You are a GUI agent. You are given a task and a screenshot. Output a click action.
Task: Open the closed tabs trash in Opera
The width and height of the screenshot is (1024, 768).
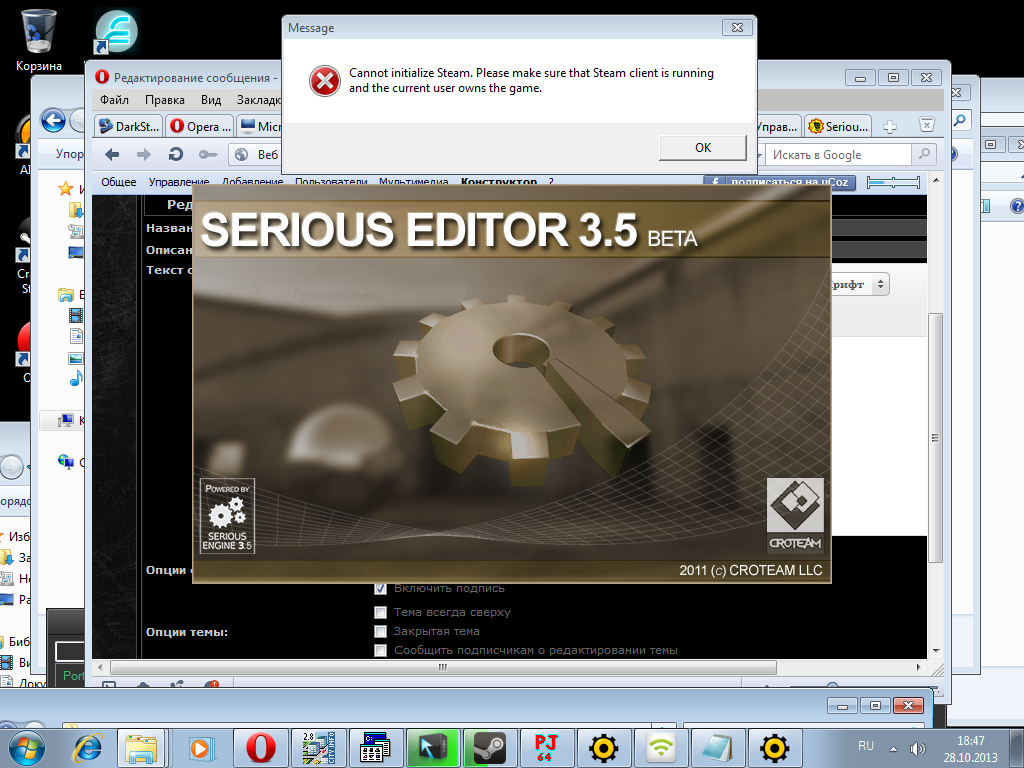coord(926,125)
